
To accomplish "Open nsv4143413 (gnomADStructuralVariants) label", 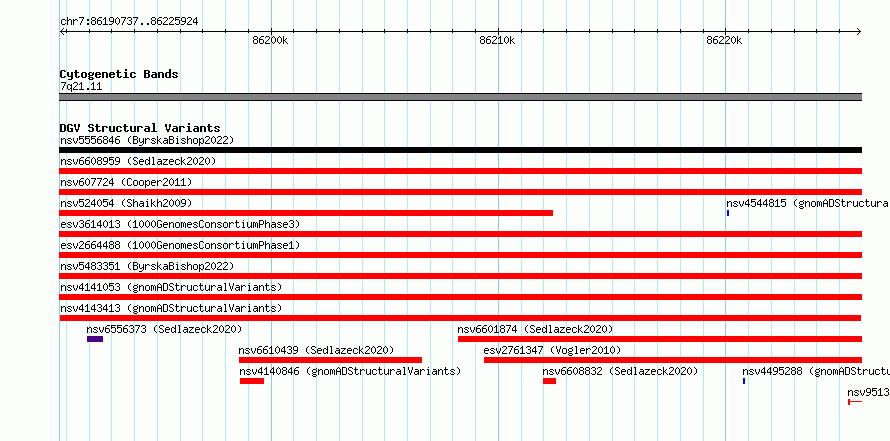I will pyautogui.click(x=171, y=308).
